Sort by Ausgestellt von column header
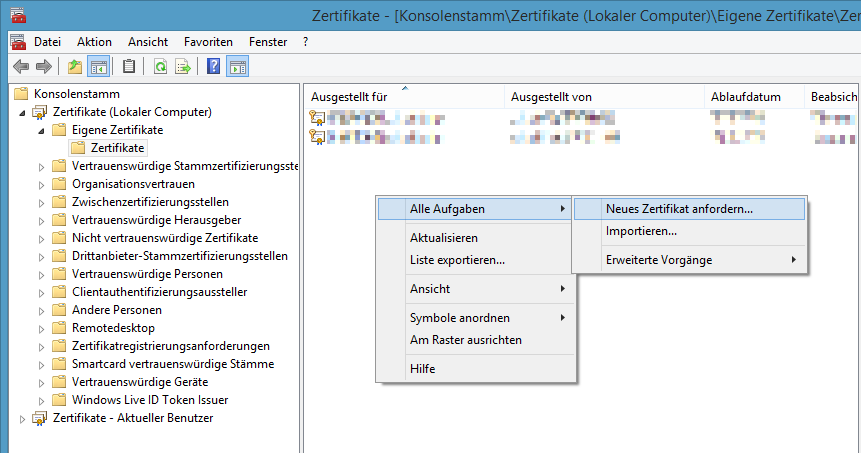The width and height of the screenshot is (861, 453). [551, 97]
